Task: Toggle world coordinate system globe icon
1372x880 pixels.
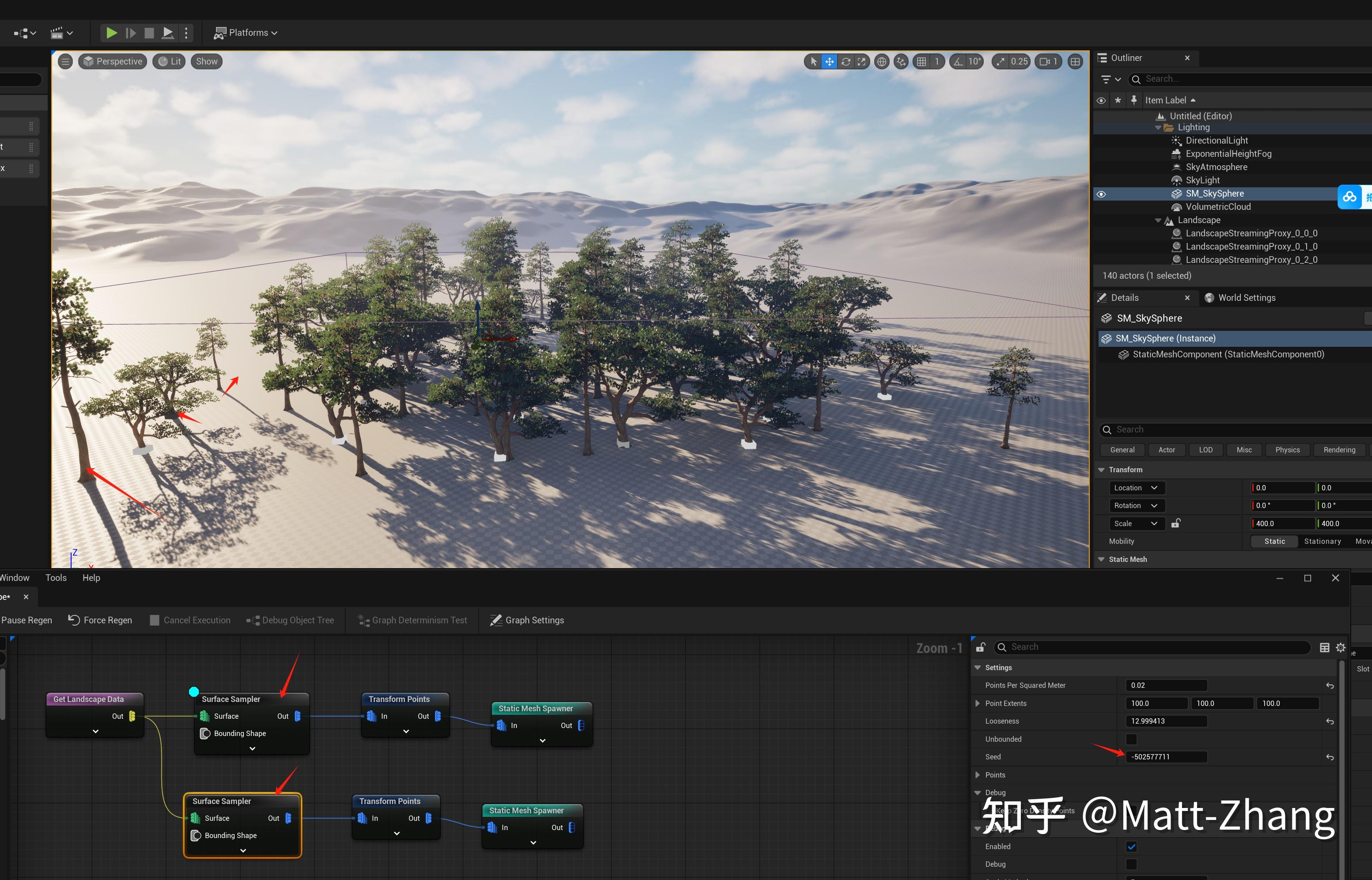Action: 882,62
